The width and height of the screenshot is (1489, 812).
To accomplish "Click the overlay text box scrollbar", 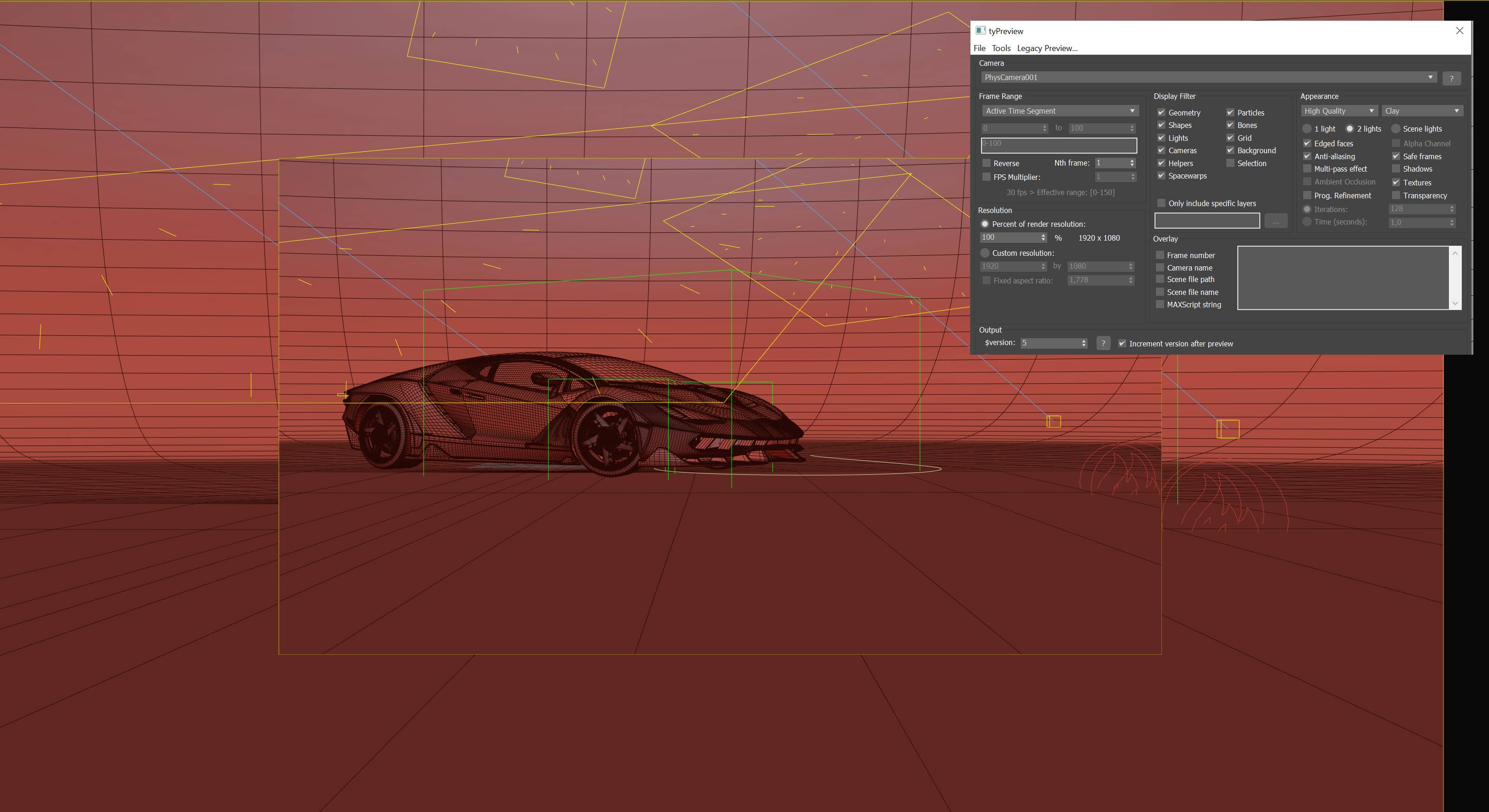I will tap(1455, 278).
